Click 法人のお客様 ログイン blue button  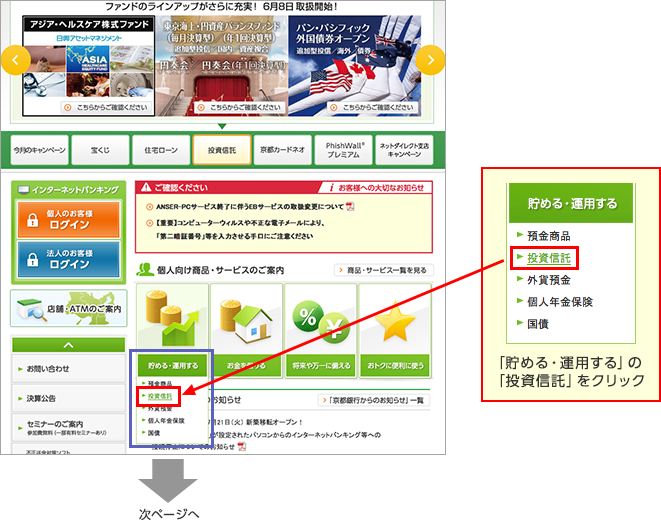(x=69, y=259)
